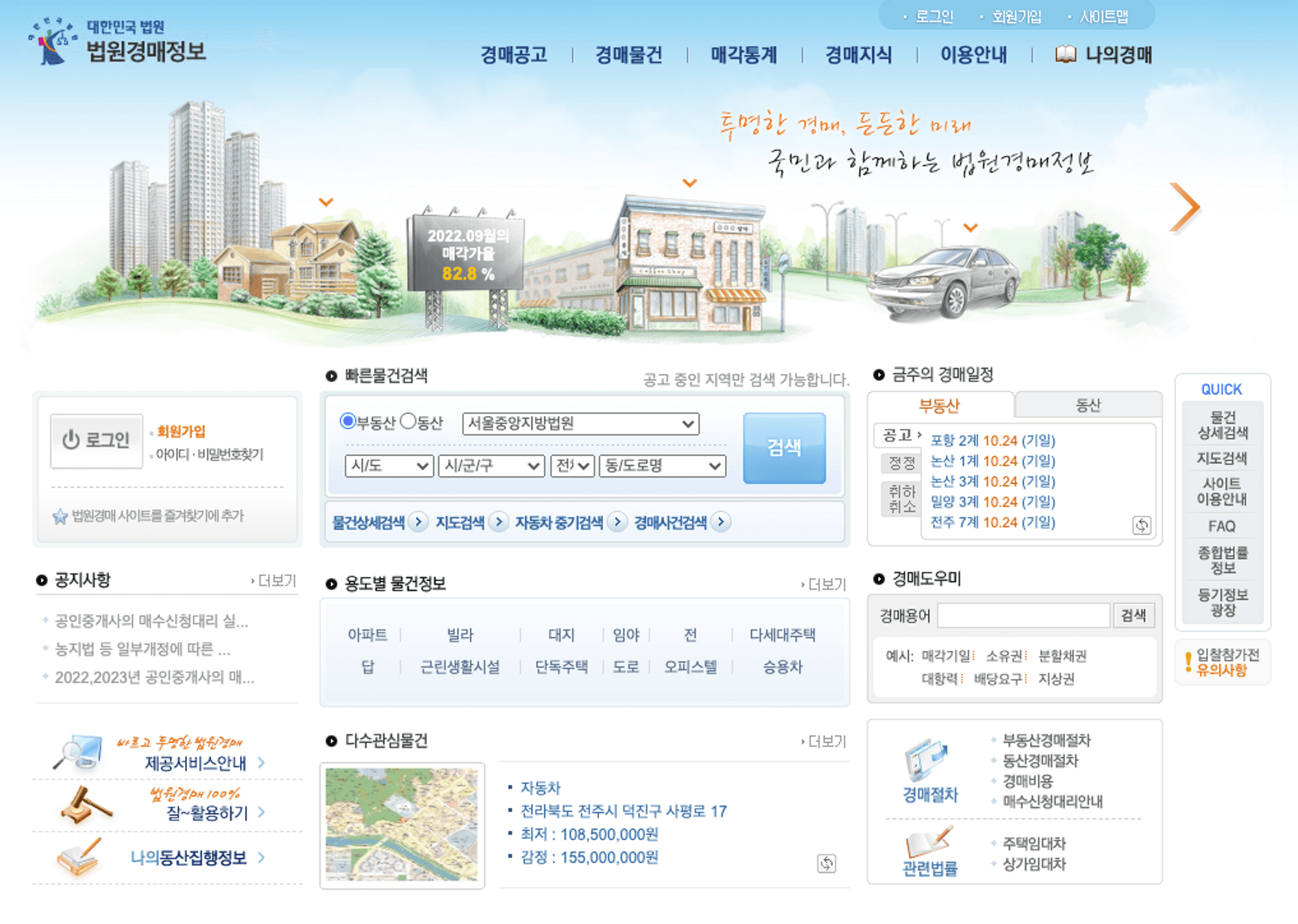Select the 부동산 radio button
The image size is (1298, 924).
(348, 421)
